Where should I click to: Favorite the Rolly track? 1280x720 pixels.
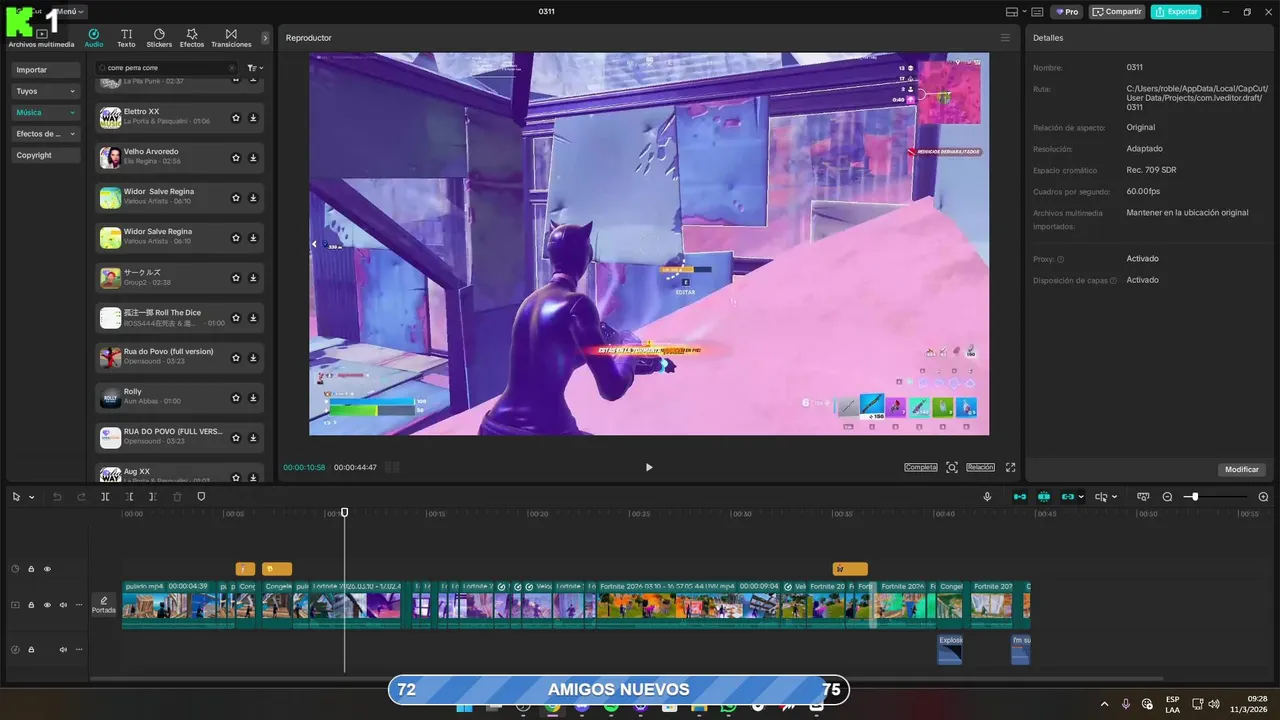pyautogui.click(x=236, y=398)
